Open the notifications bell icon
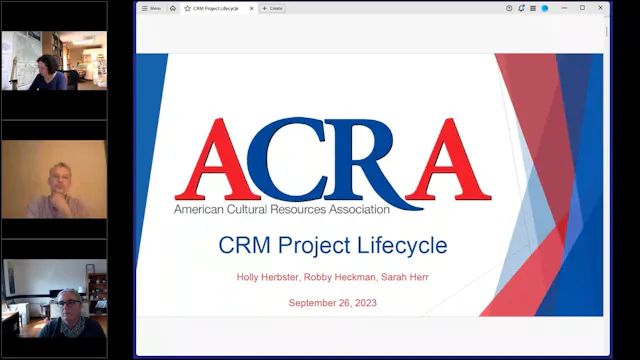 tap(521, 8)
